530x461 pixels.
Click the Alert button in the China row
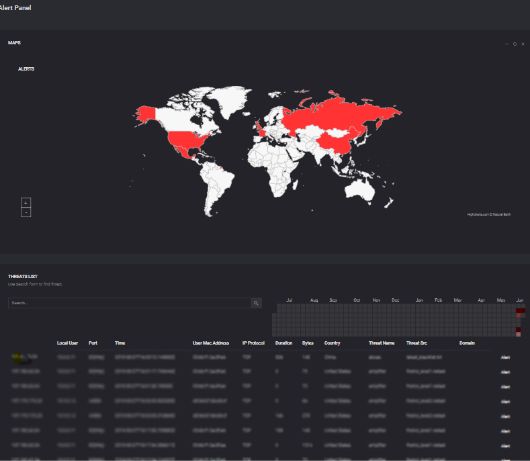pyautogui.click(x=505, y=358)
